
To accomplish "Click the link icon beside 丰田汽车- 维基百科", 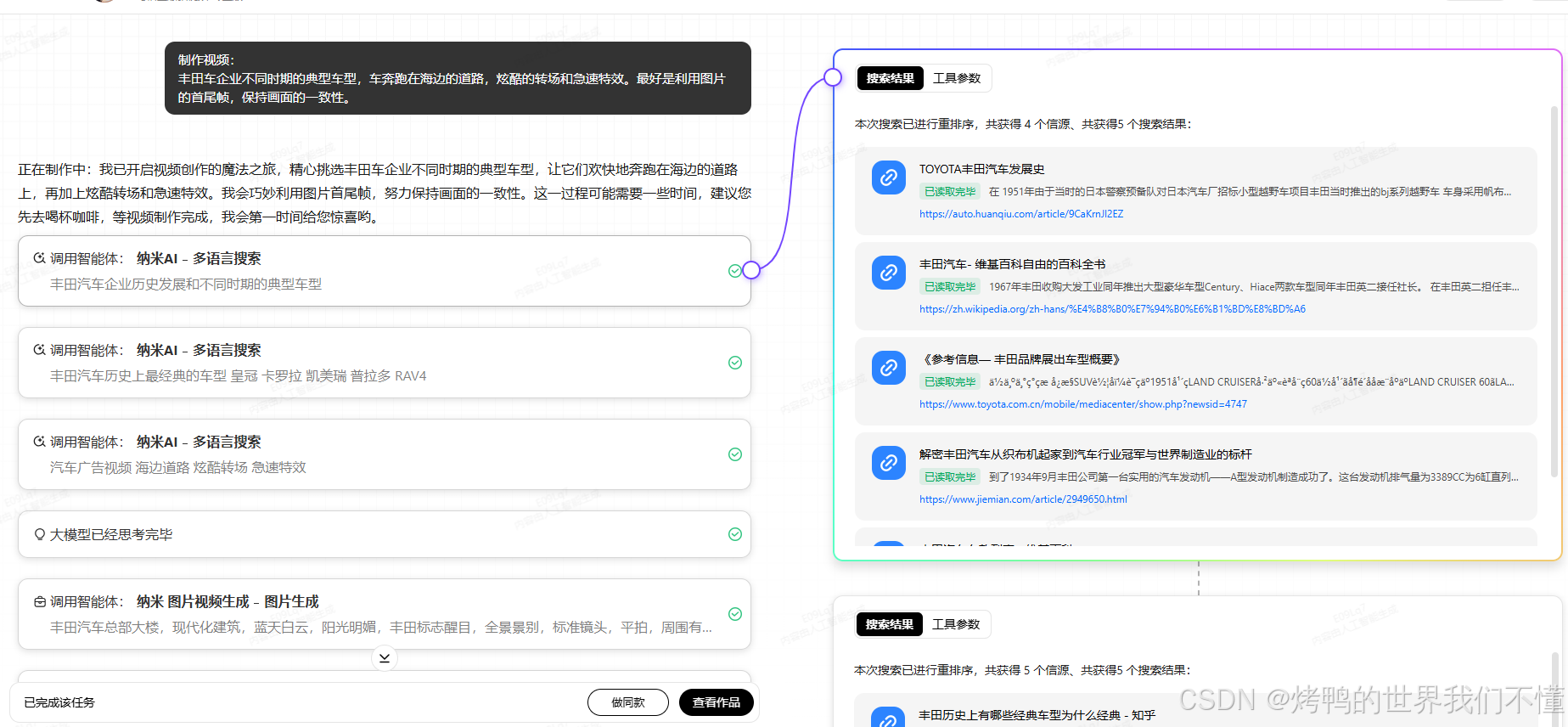I will tap(888, 273).
